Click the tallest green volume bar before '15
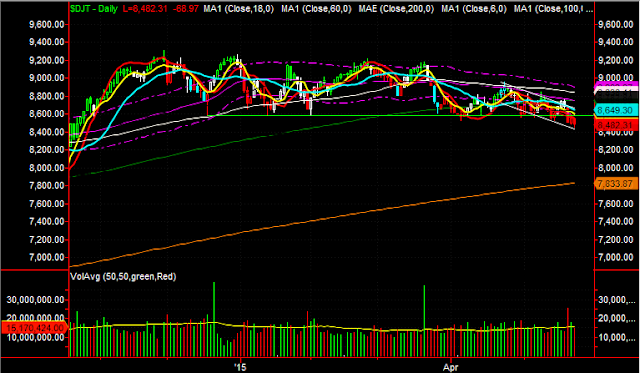The width and height of the screenshot is (640, 373). 214,319
